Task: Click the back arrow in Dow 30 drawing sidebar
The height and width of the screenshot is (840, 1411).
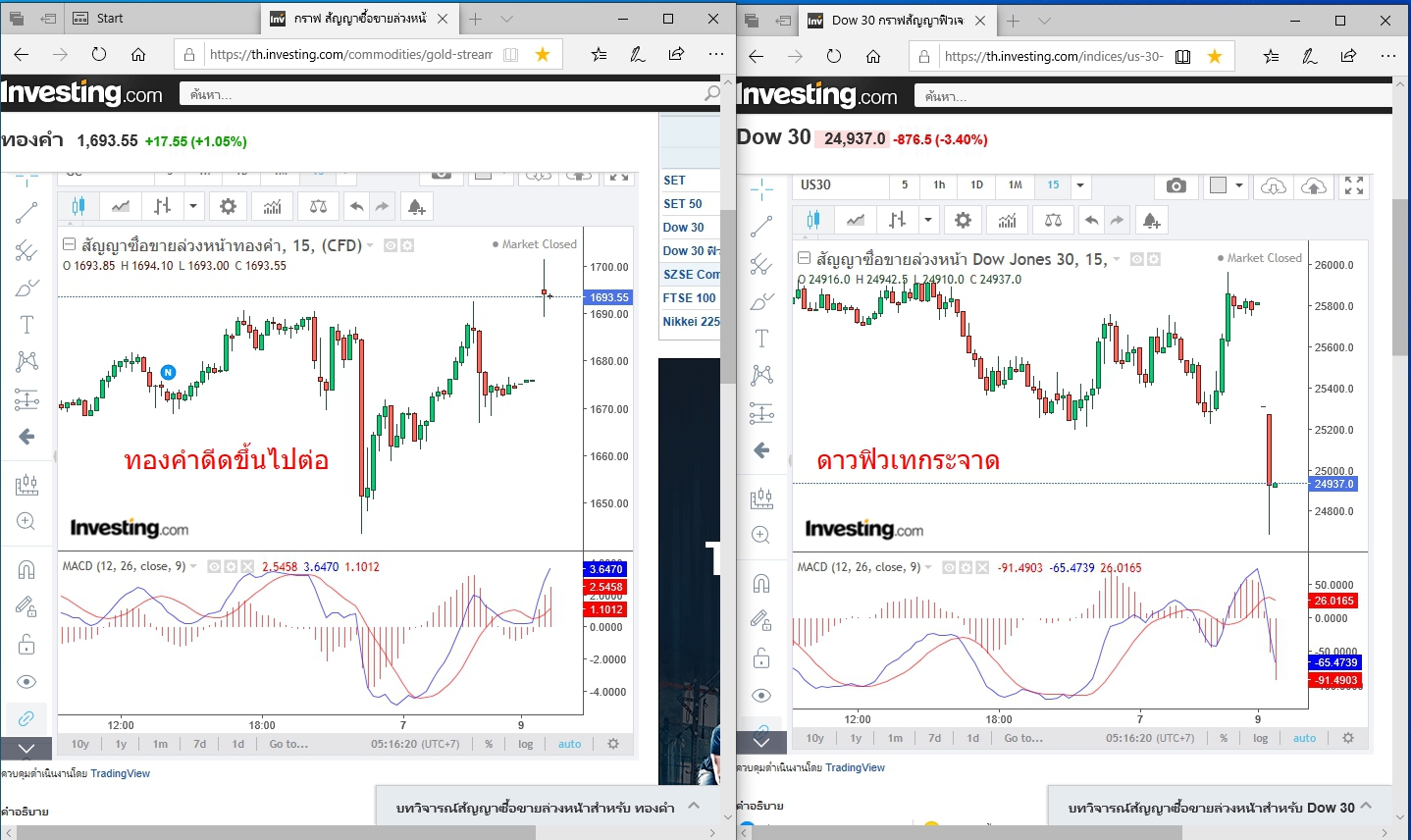Action: coord(761,450)
